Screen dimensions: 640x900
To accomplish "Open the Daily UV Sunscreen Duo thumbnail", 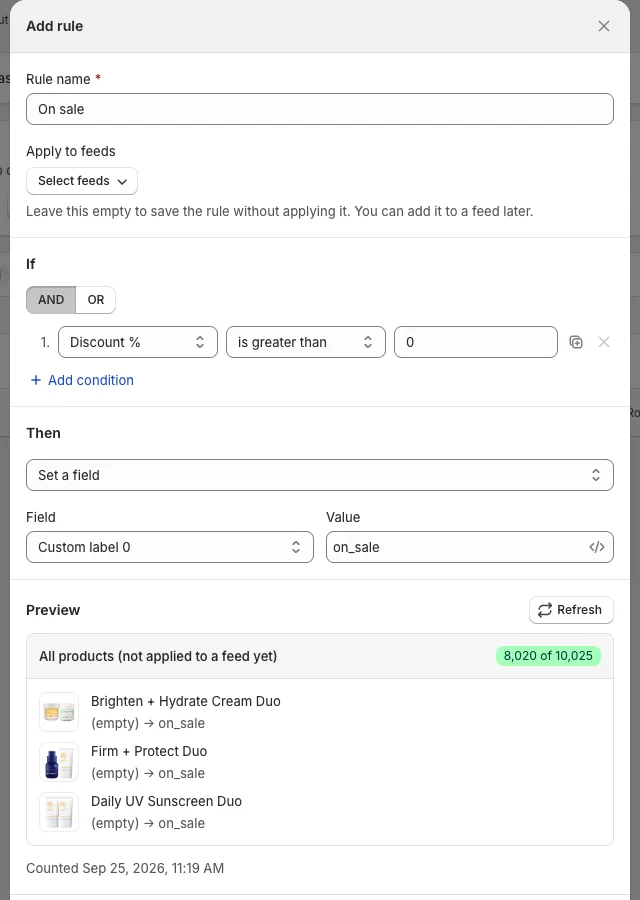I will tap(59, 812).
